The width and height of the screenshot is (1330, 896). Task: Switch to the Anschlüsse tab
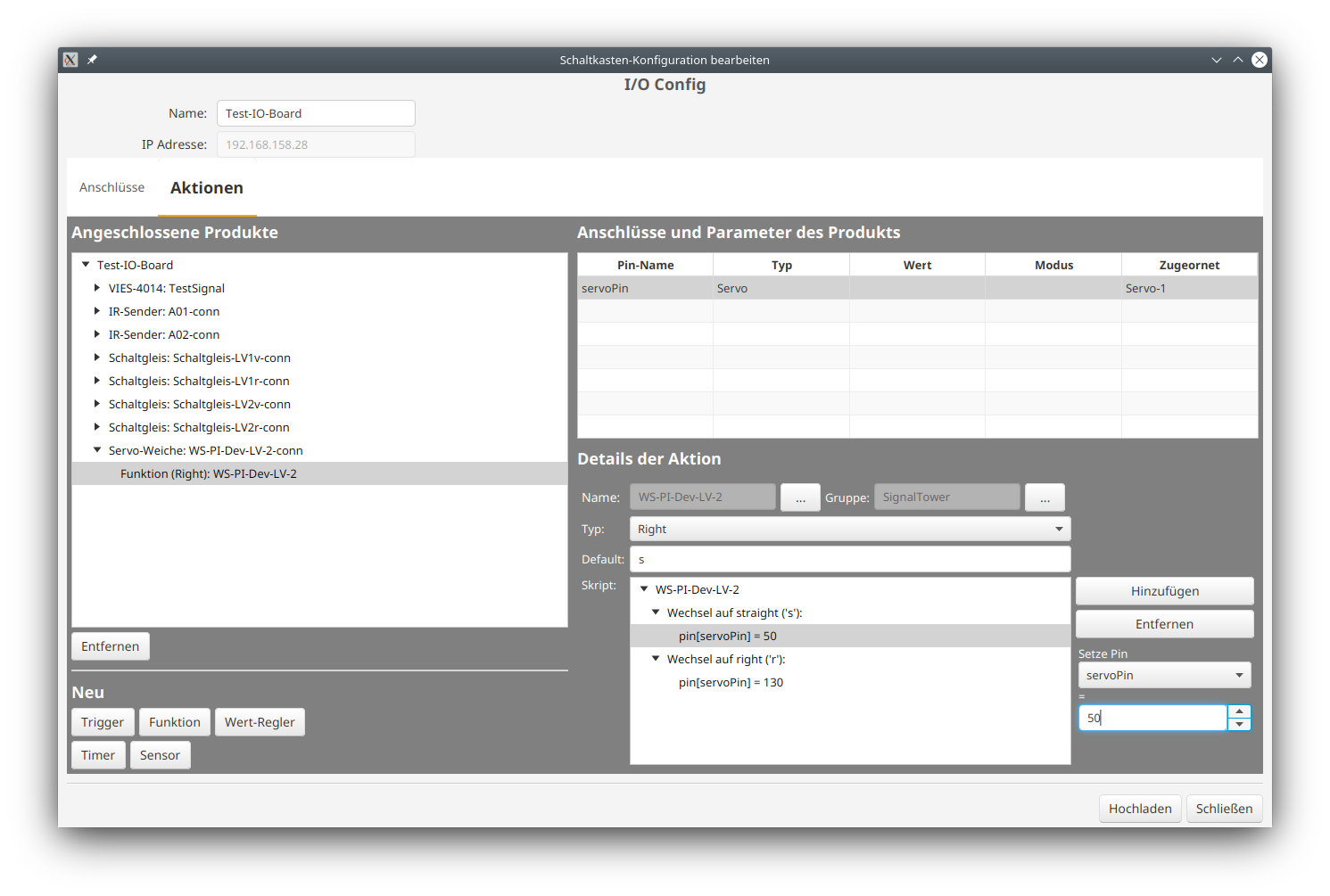click(112, 187)
